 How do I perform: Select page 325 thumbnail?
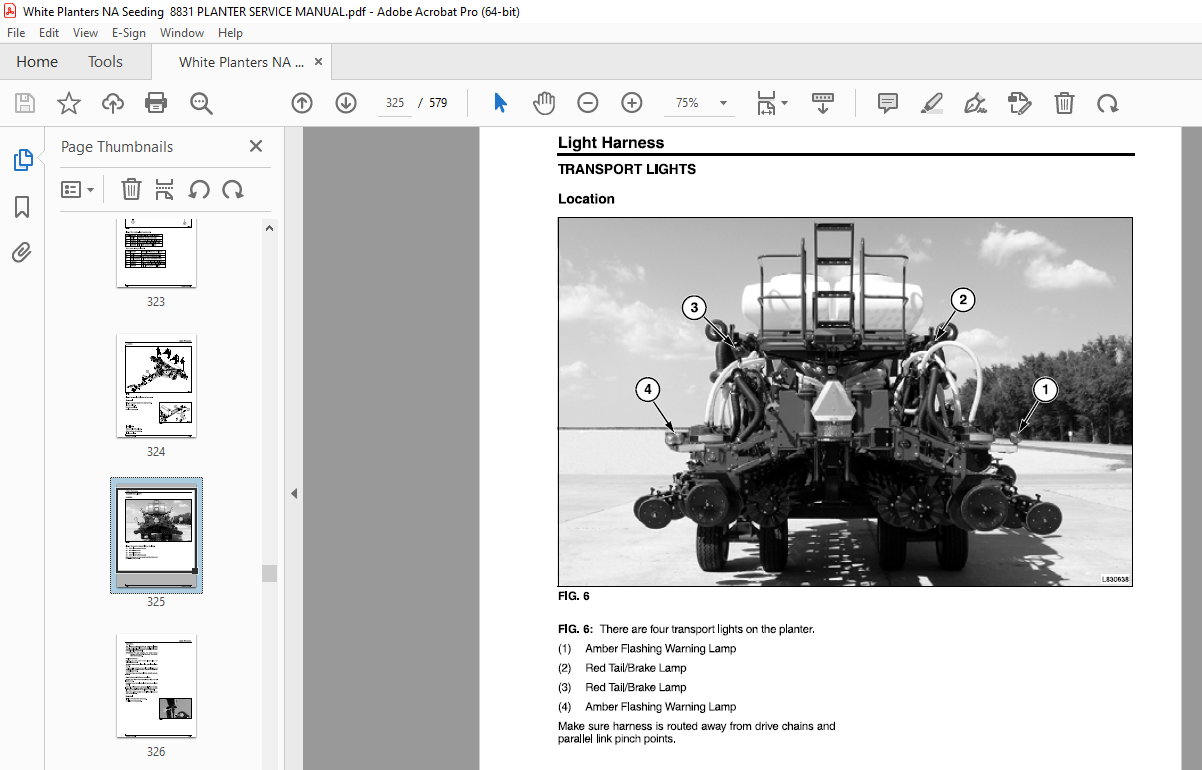[x=156, y=536]
